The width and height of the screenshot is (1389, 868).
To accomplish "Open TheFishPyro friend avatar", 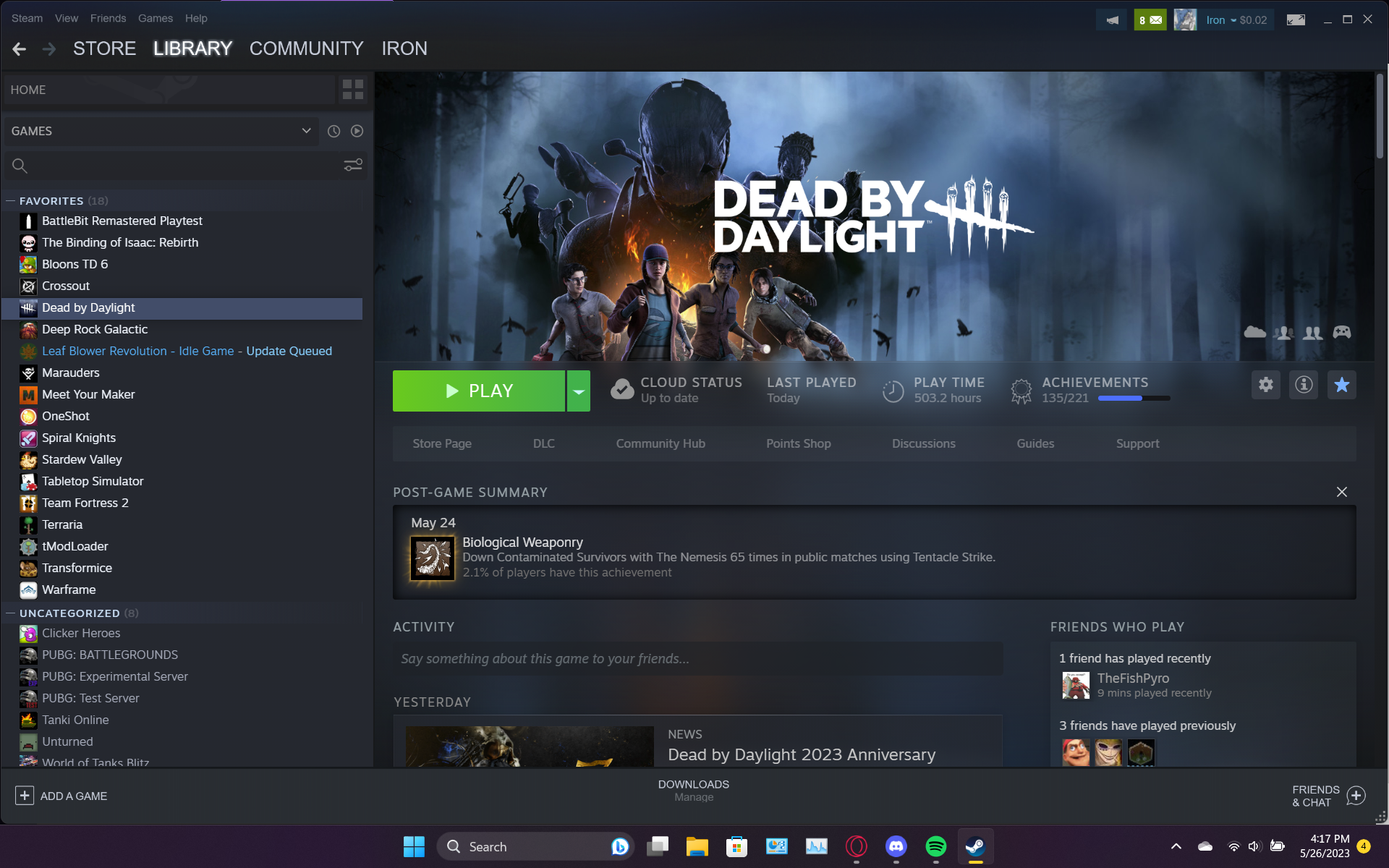I will pyautogui.click(x=1076, y=685).
